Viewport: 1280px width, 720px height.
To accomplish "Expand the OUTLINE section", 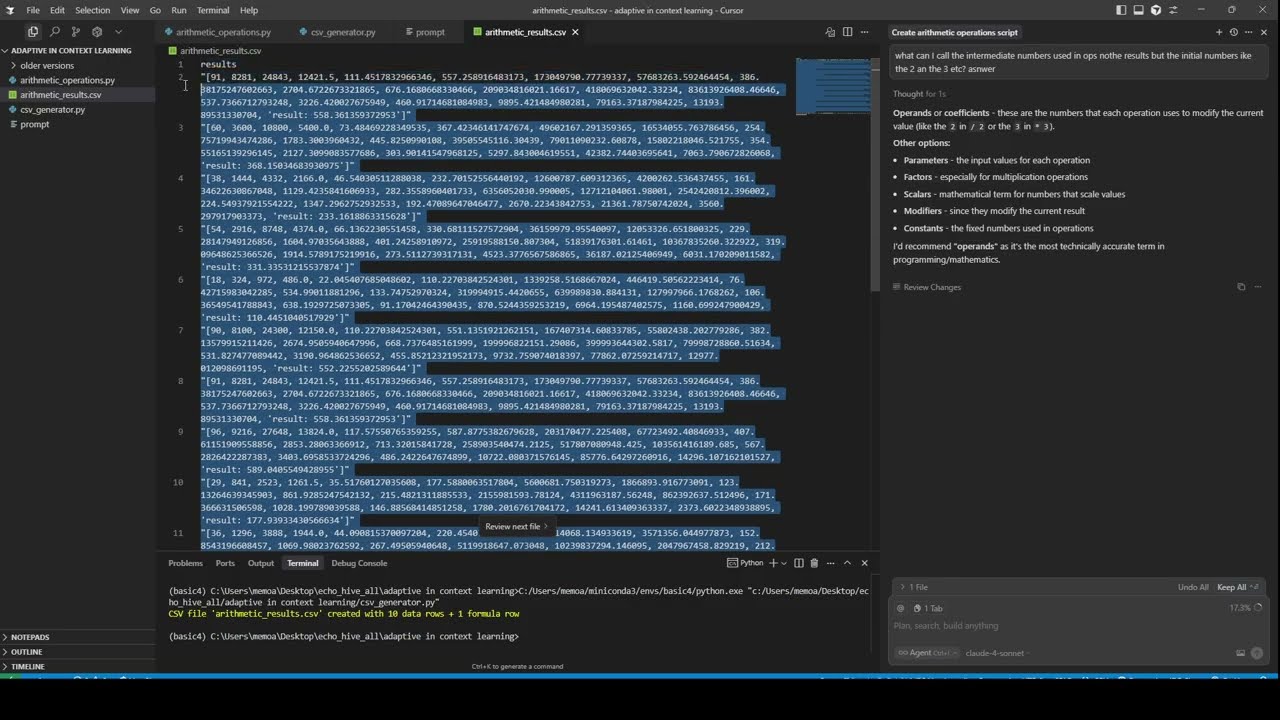I will [77, 652].
